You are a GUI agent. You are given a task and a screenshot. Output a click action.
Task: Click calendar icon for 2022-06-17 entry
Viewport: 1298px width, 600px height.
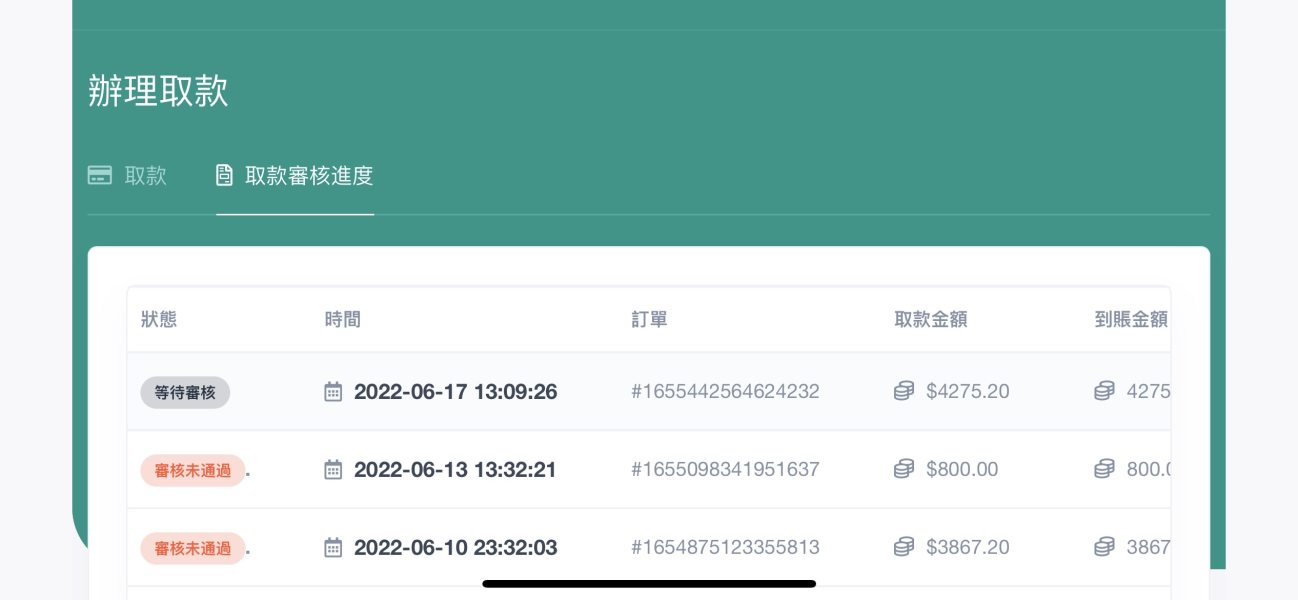point(333,392)
